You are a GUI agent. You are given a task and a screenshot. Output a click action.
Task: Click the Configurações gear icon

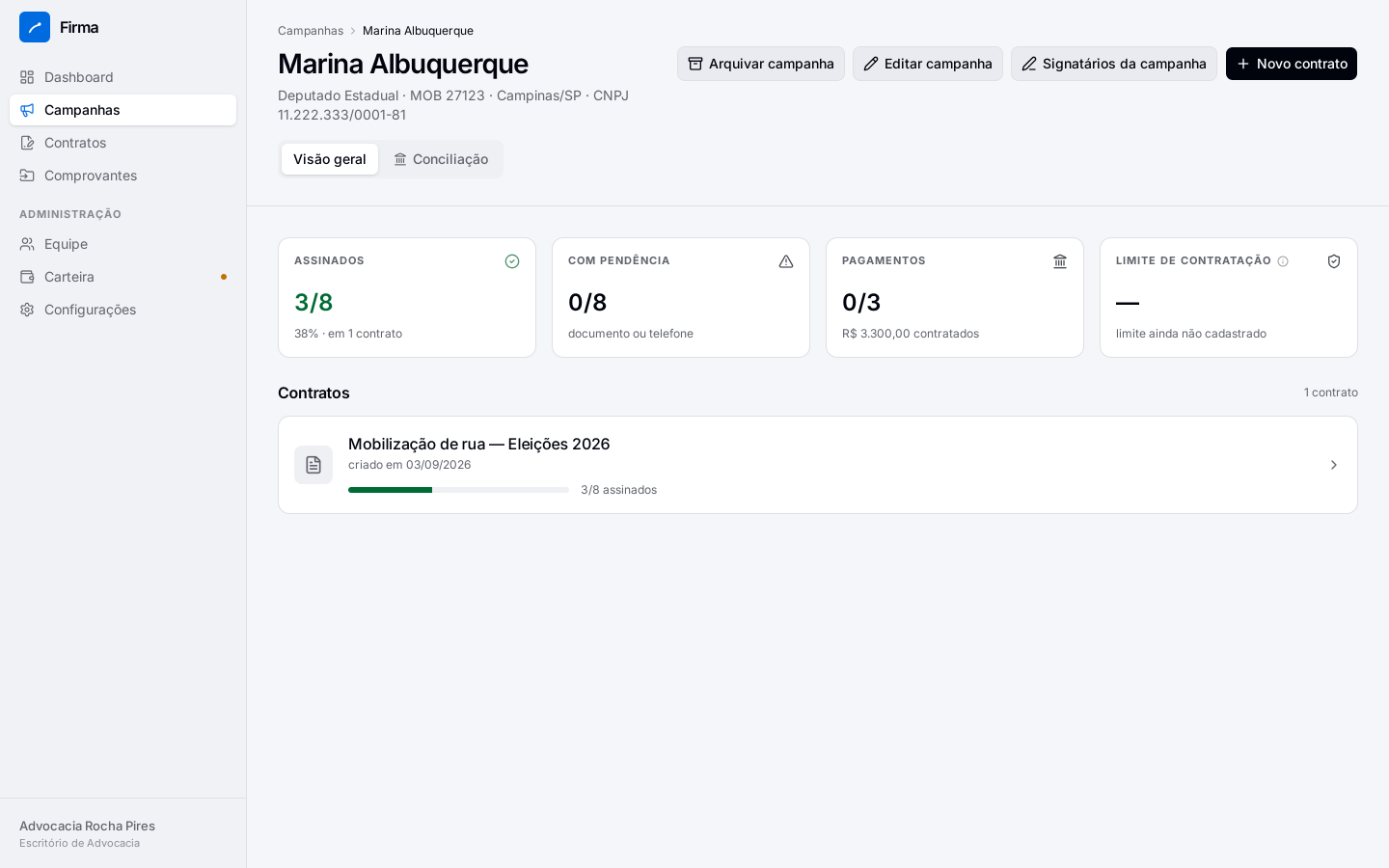pos(27,310)
